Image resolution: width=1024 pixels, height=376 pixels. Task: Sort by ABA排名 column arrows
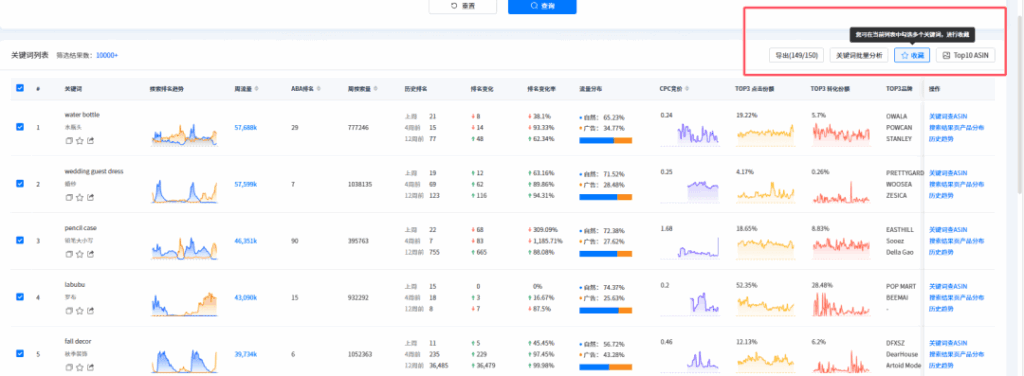coord(318,89)
